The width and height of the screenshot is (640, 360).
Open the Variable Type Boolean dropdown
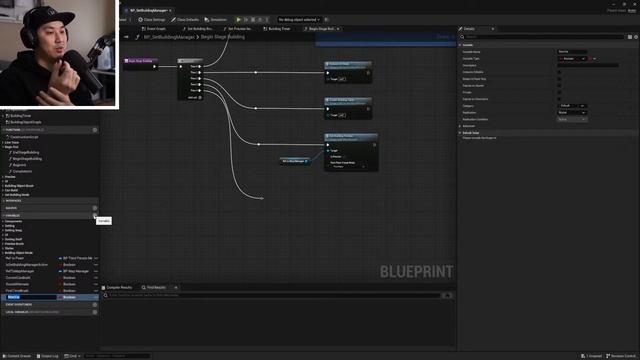pyautogui.click(x=572, y=59)
